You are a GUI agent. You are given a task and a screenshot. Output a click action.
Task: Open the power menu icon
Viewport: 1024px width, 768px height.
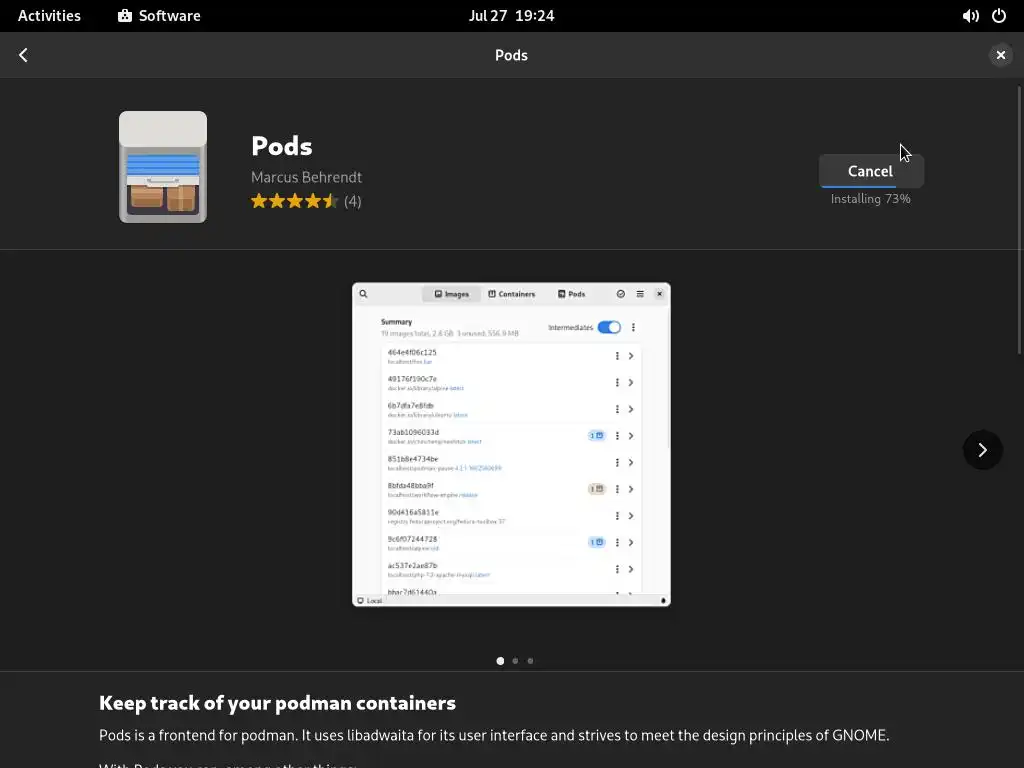click(x=999, y=16)
